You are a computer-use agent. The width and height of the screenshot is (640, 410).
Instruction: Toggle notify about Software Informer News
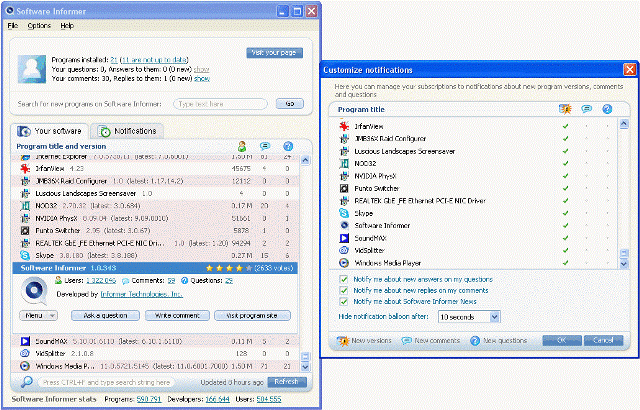[x=344, y=301]
